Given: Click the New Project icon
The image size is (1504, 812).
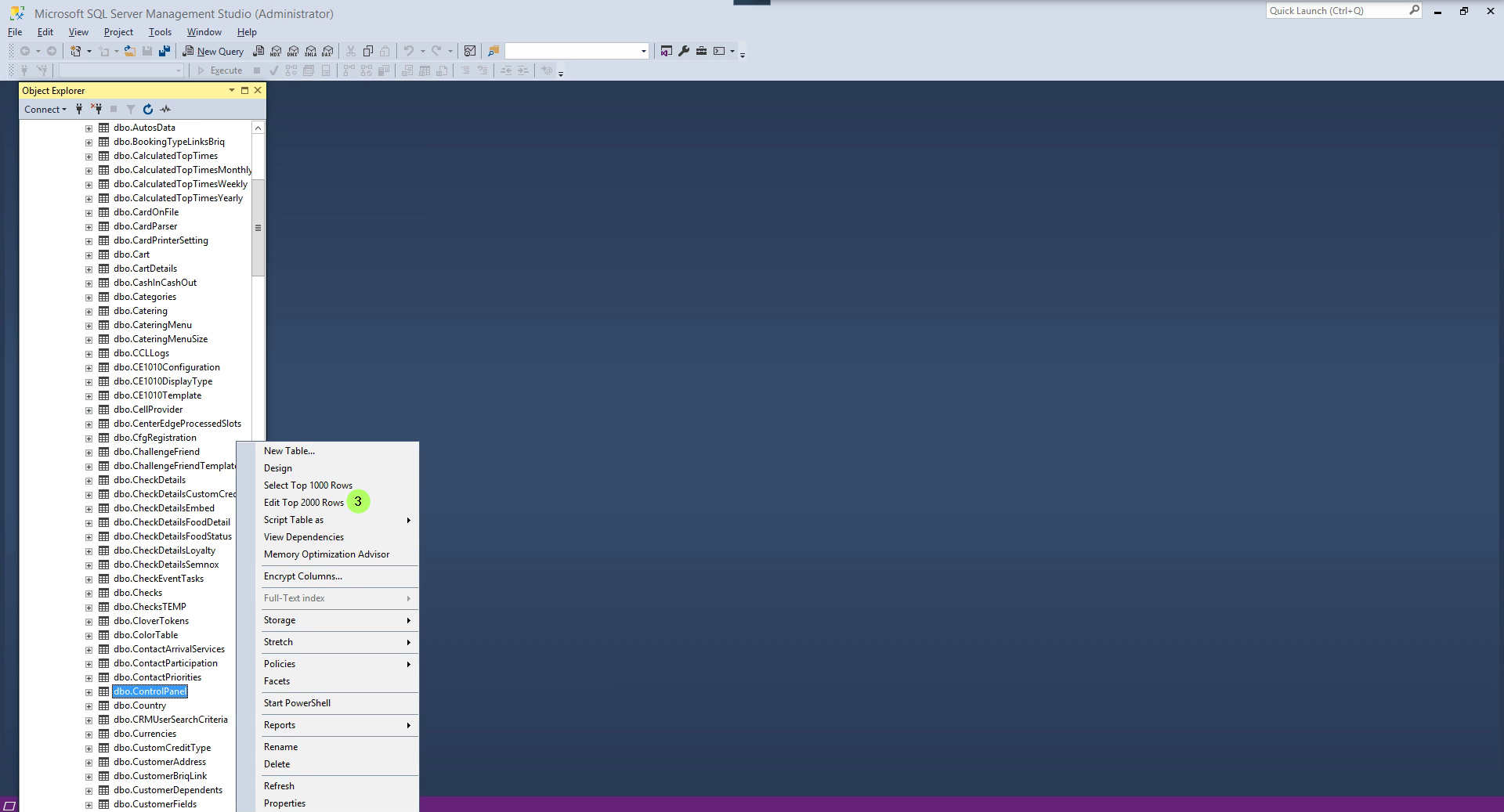Looking at the screenshot, I should click(76, 51).
